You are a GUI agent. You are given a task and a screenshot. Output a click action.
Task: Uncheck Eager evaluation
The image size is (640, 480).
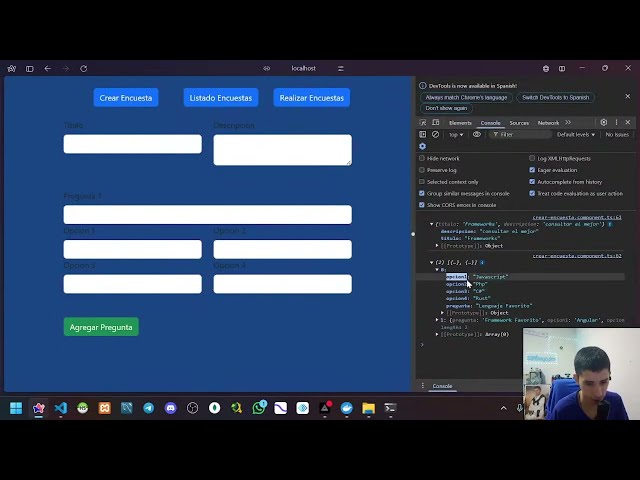[x=532, y=170]
